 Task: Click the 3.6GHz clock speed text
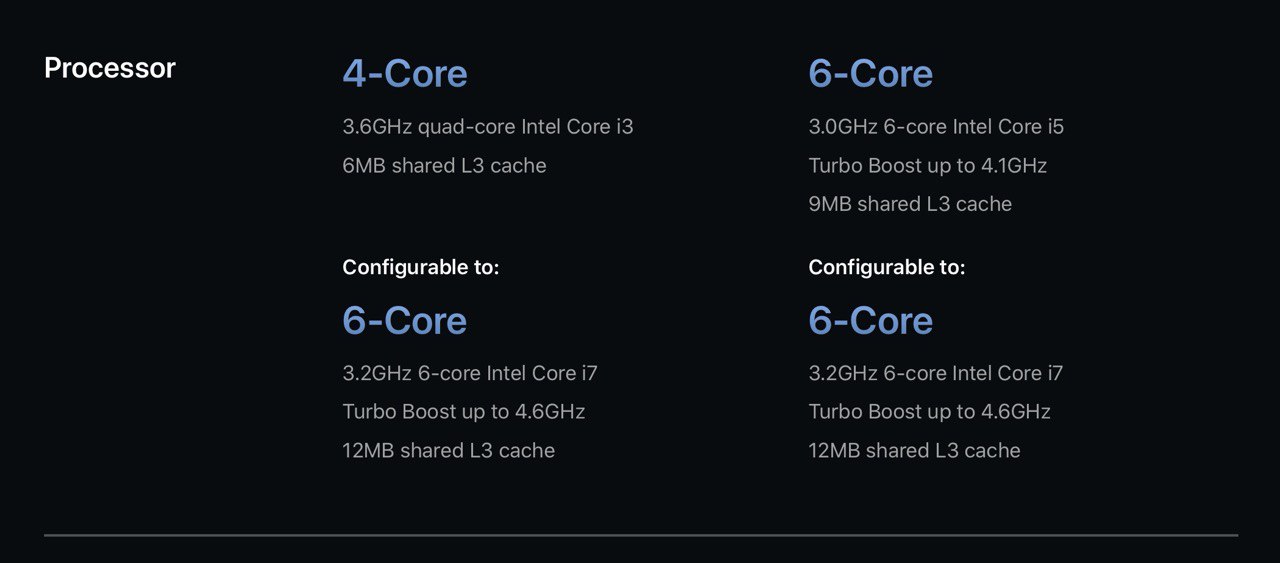(x=377, y=127)
